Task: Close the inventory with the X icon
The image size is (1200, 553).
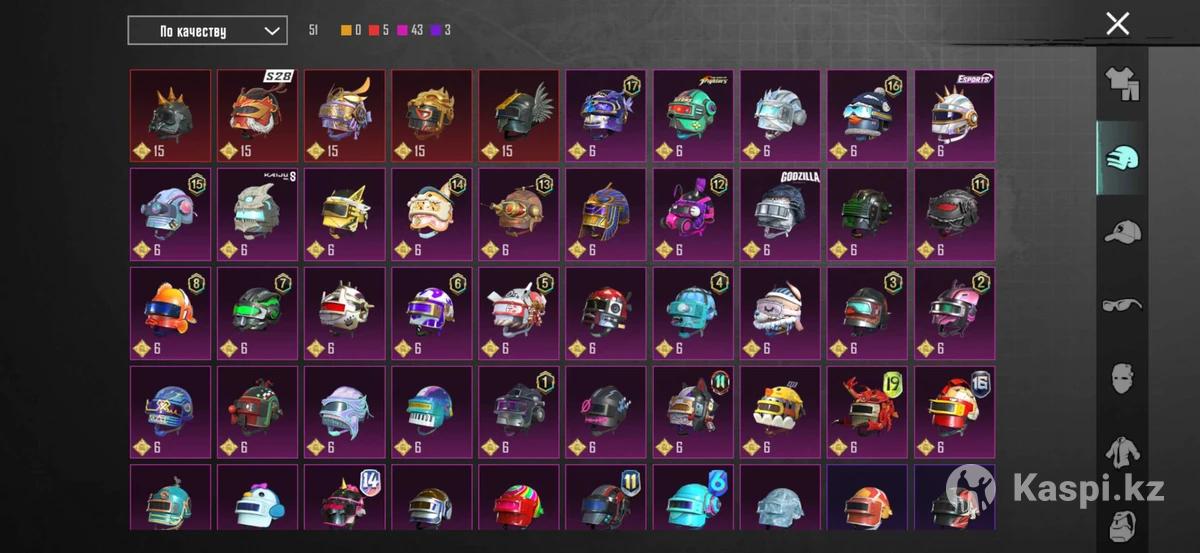Action: [1117, 24]
